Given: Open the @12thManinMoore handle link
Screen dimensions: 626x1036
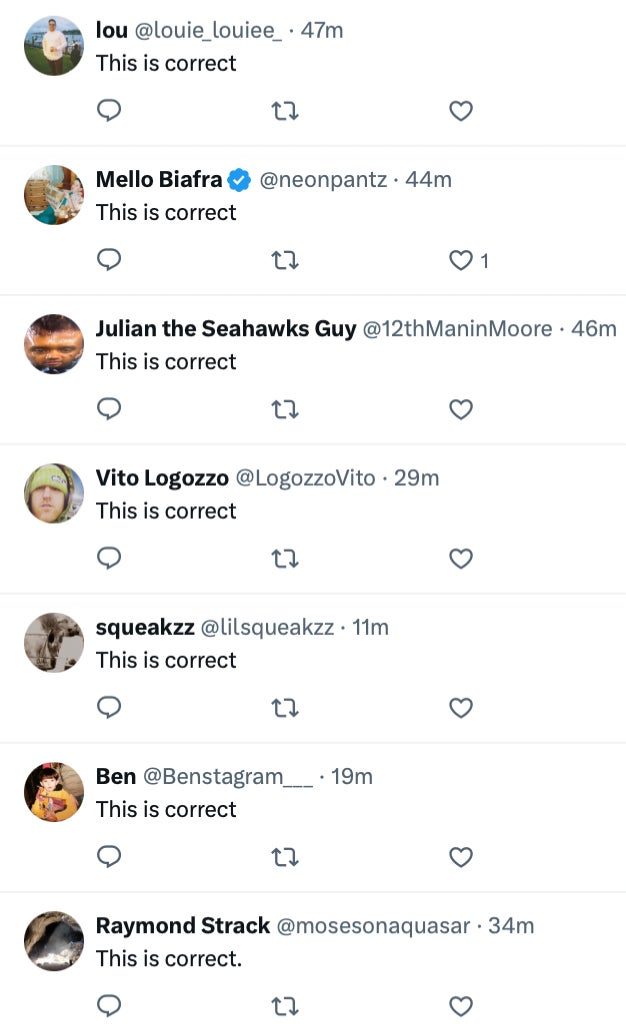Looking at the screenshot, I should 458,329.
